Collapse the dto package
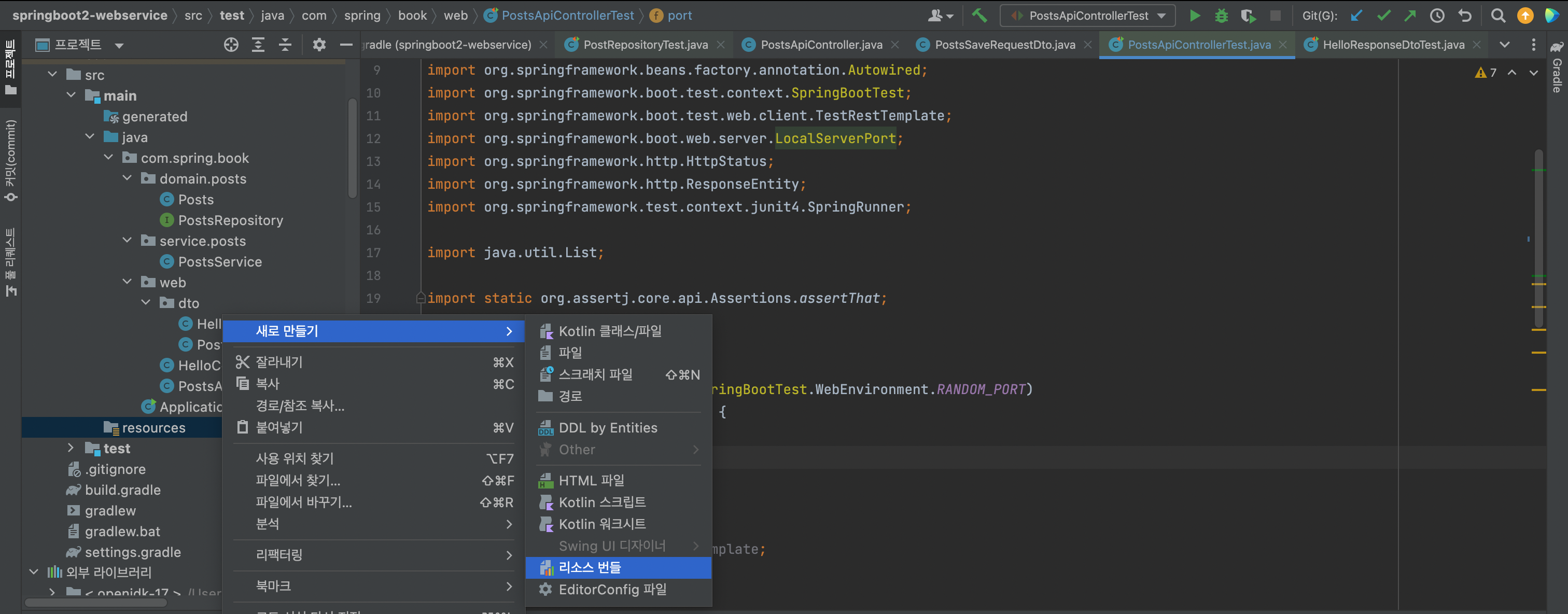Screen dimensions: 1568x614 146,302
